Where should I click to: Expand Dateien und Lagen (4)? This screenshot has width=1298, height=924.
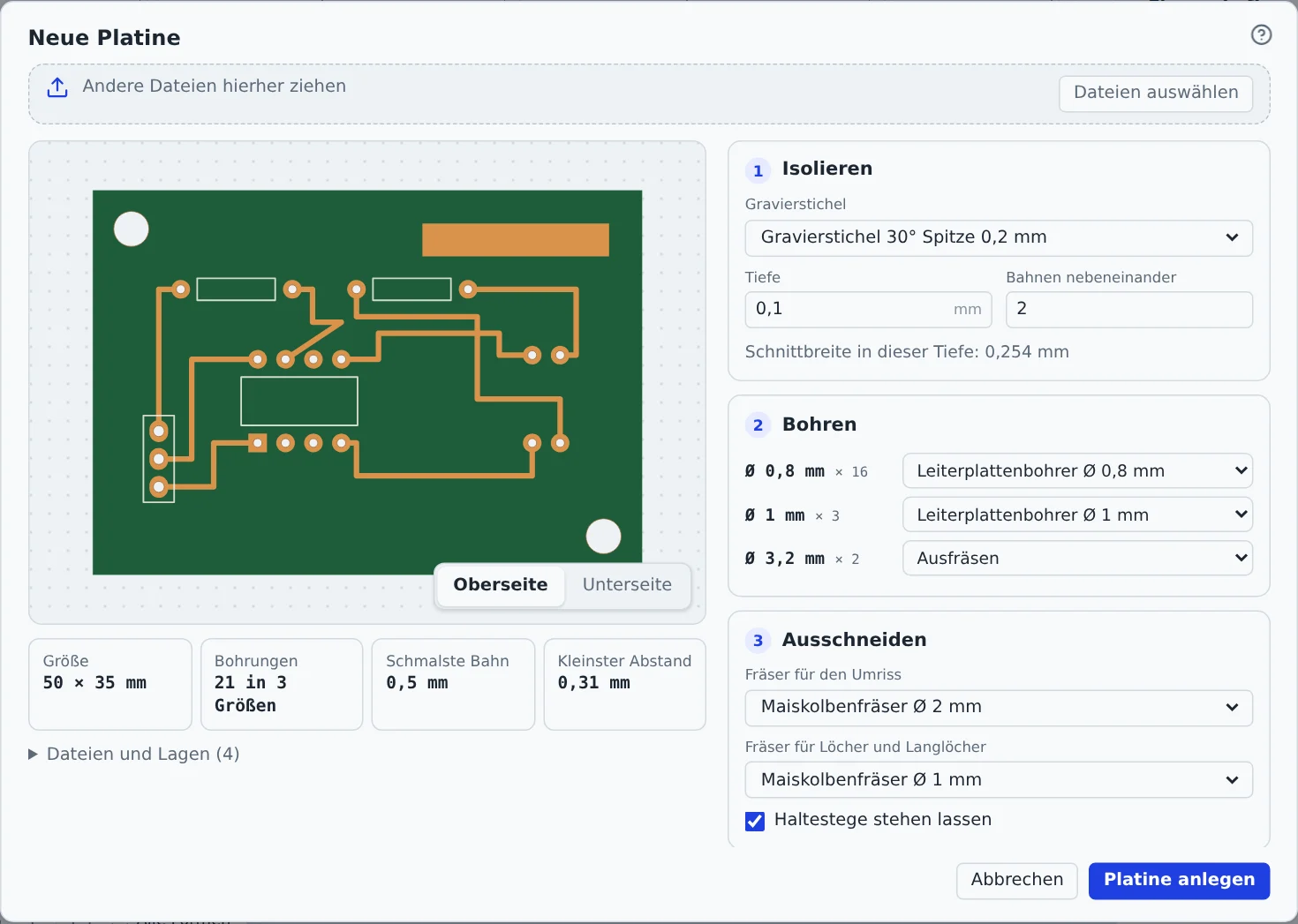(134, 754)
